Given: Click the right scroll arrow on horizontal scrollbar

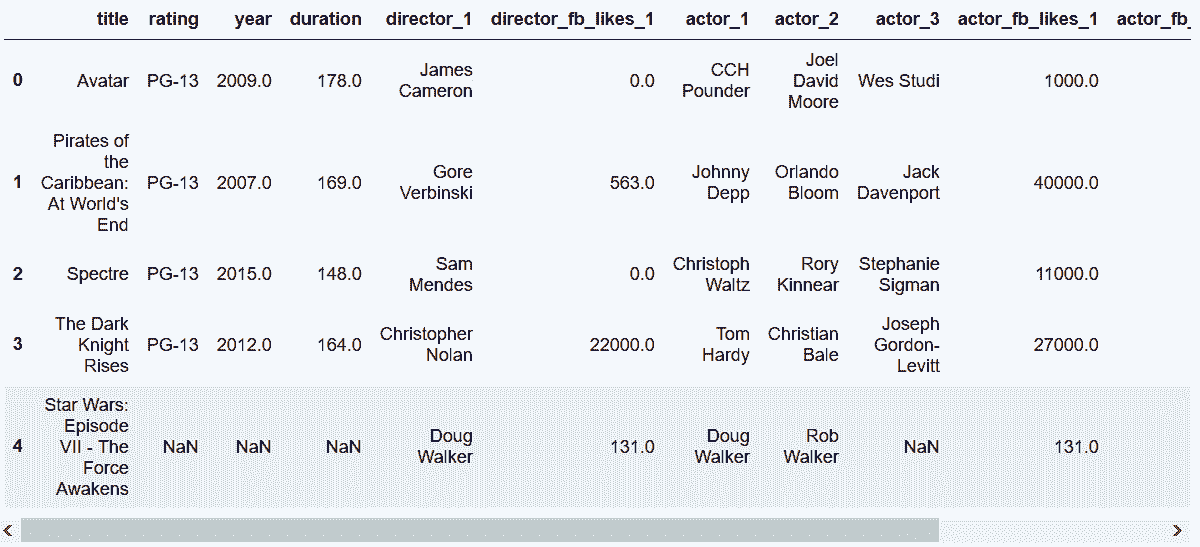Looking at the screenshot, I should click(1177, 529).
